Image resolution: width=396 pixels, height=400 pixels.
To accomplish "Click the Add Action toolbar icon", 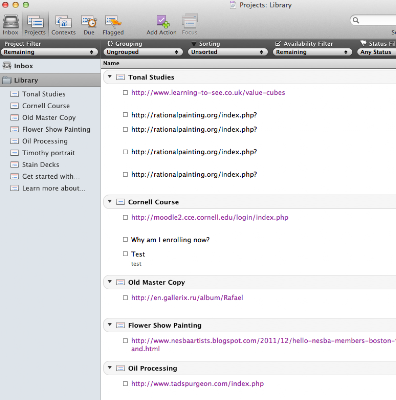I will 161,25.
